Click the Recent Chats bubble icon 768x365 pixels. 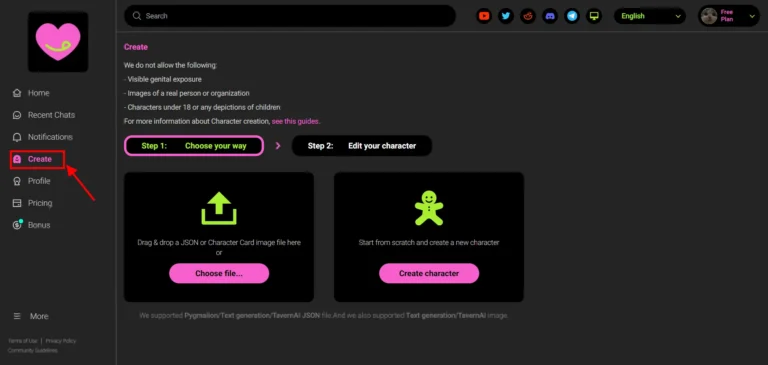click(x=17, y=115)
